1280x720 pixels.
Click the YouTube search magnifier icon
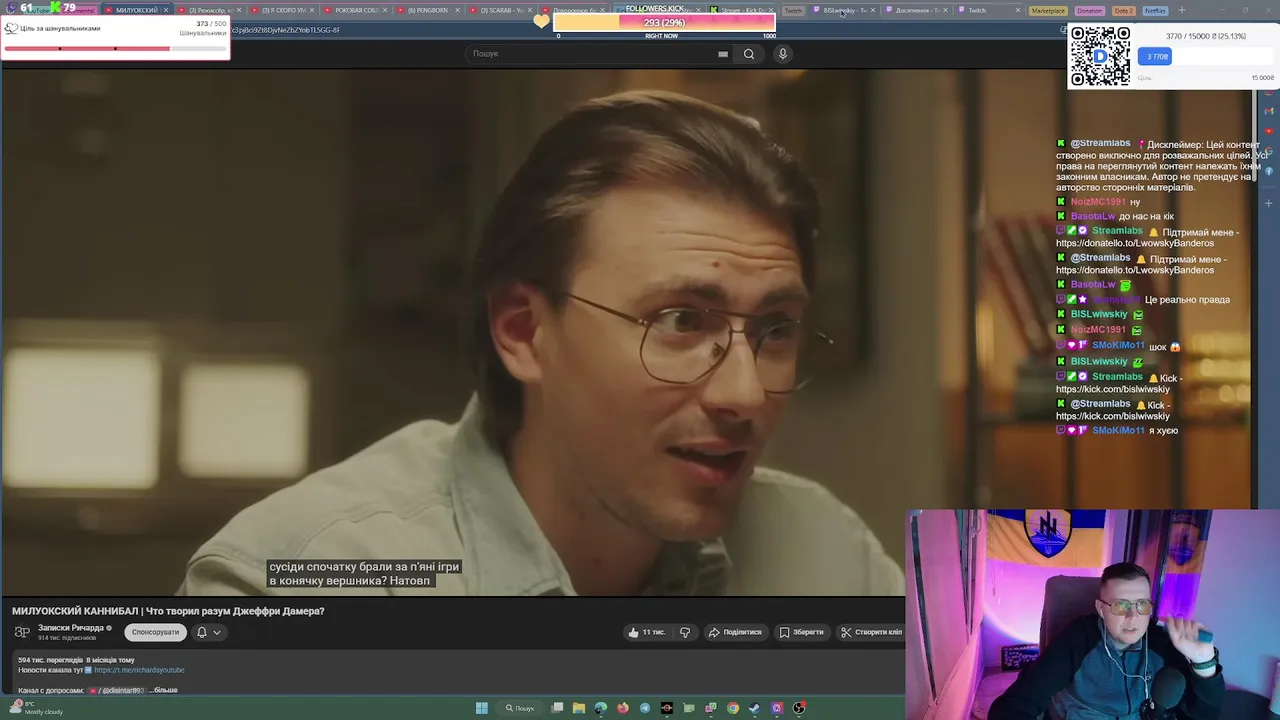[748, 54]
